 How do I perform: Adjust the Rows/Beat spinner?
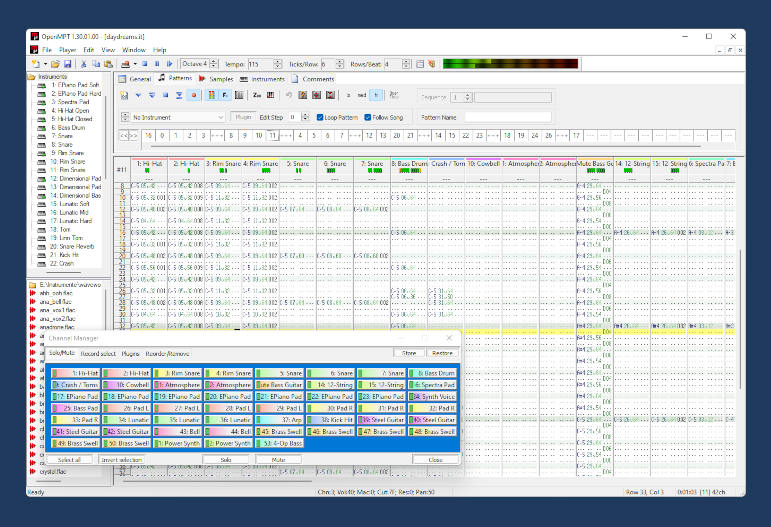(x=406, y=64)
